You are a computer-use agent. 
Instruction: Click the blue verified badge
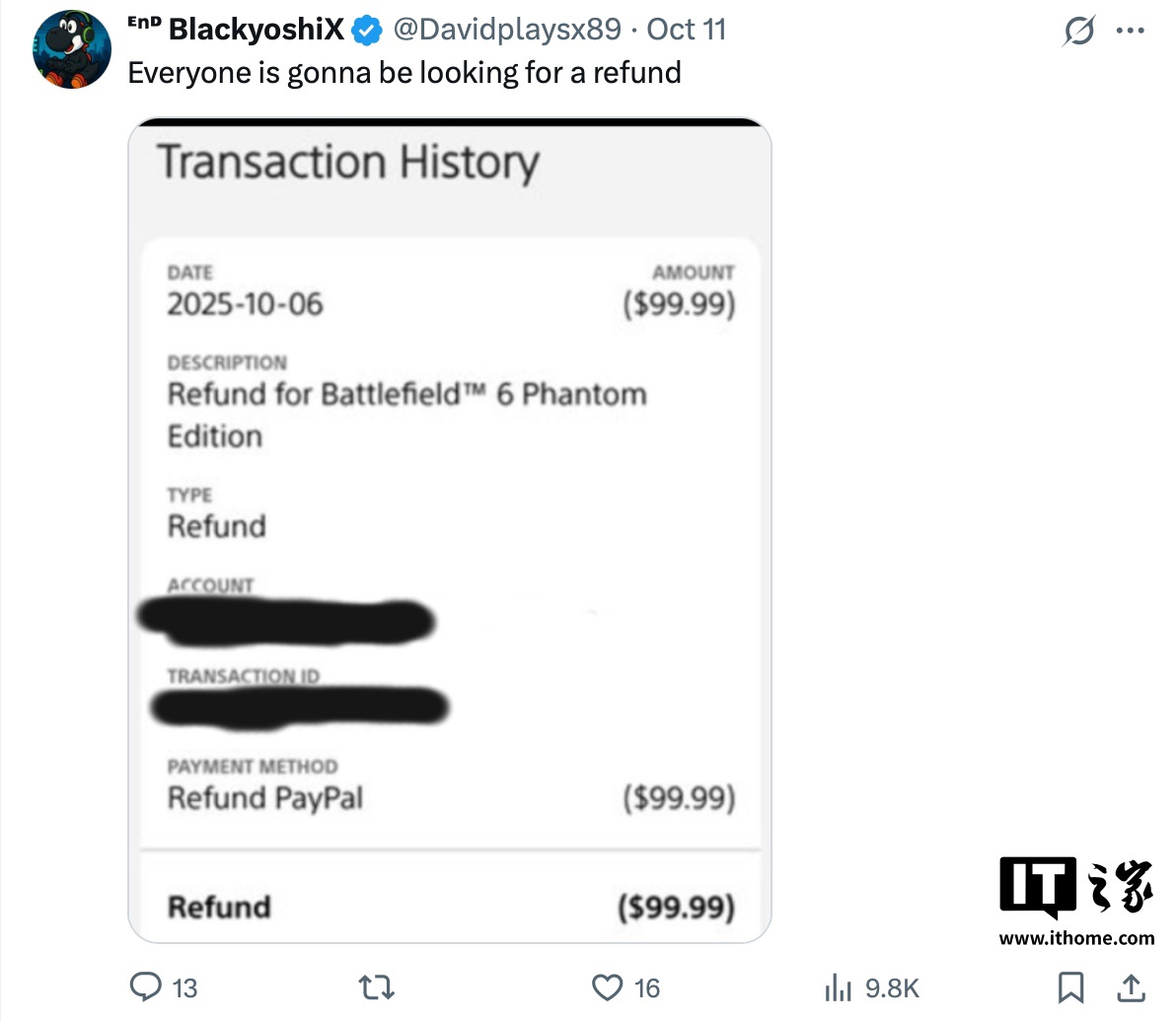367,30
